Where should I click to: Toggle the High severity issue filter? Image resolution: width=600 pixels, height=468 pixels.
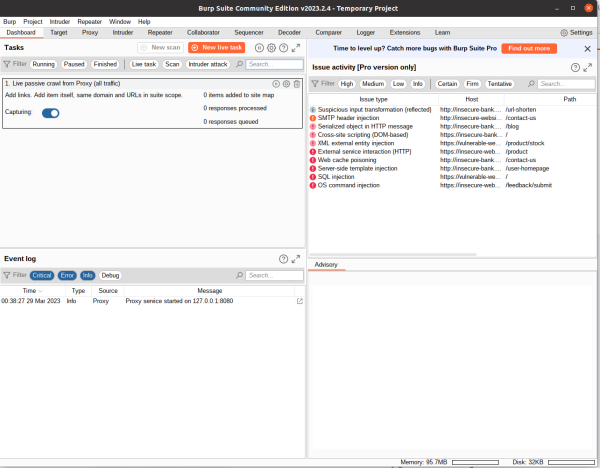click(x=347, y=84)
